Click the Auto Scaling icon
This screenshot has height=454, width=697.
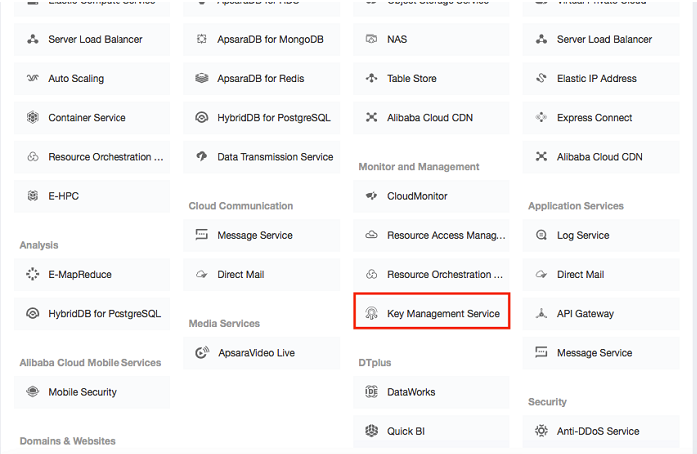[x=33, y=79]
